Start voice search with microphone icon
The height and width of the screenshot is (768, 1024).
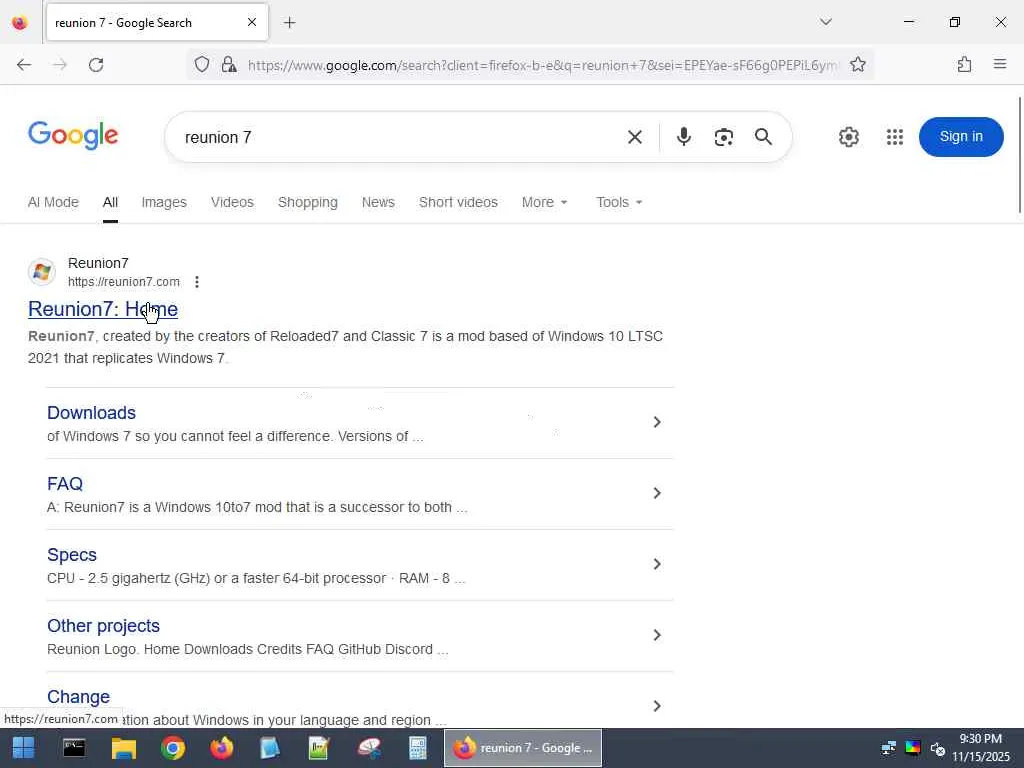click(684, 137)
